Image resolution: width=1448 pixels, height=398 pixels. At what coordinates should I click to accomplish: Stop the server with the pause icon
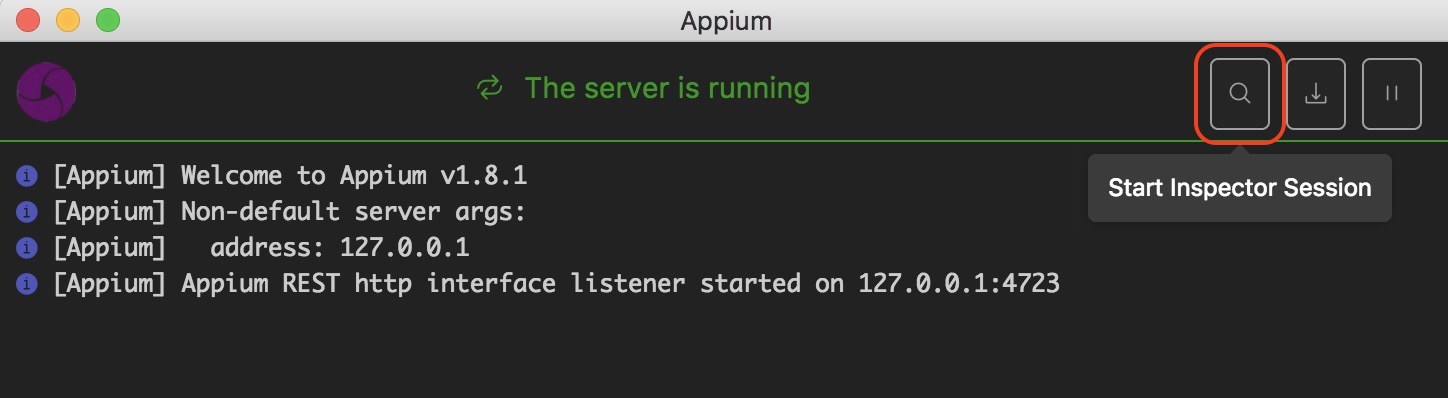coord(1392,93)
